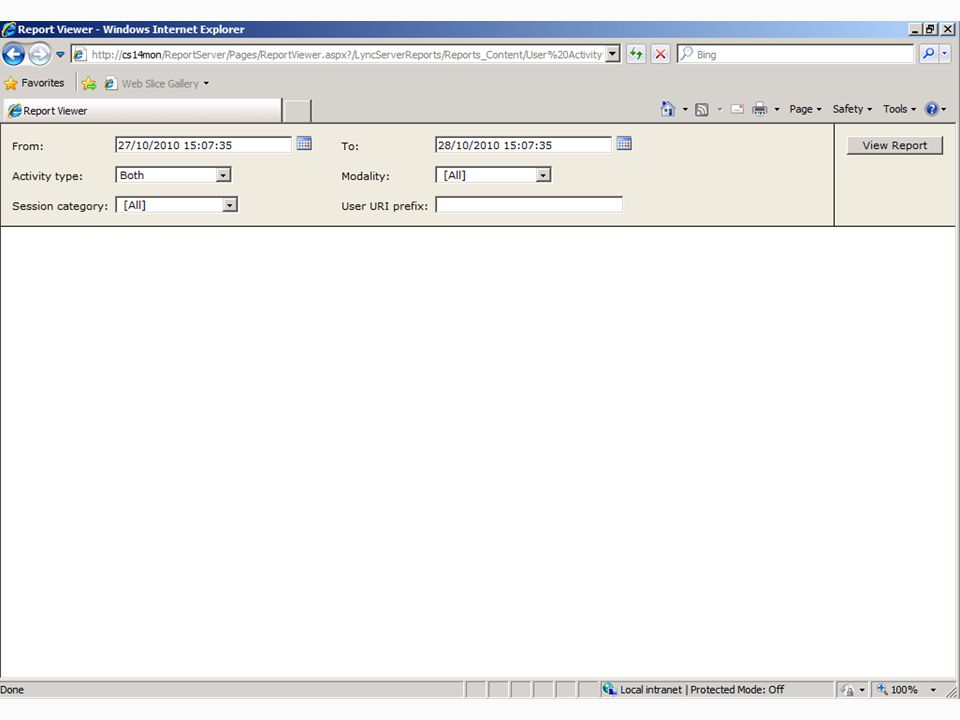This screenshot has height=720, width=960.
Task: Click the red Stop loading icon
Action: [660, 54]
